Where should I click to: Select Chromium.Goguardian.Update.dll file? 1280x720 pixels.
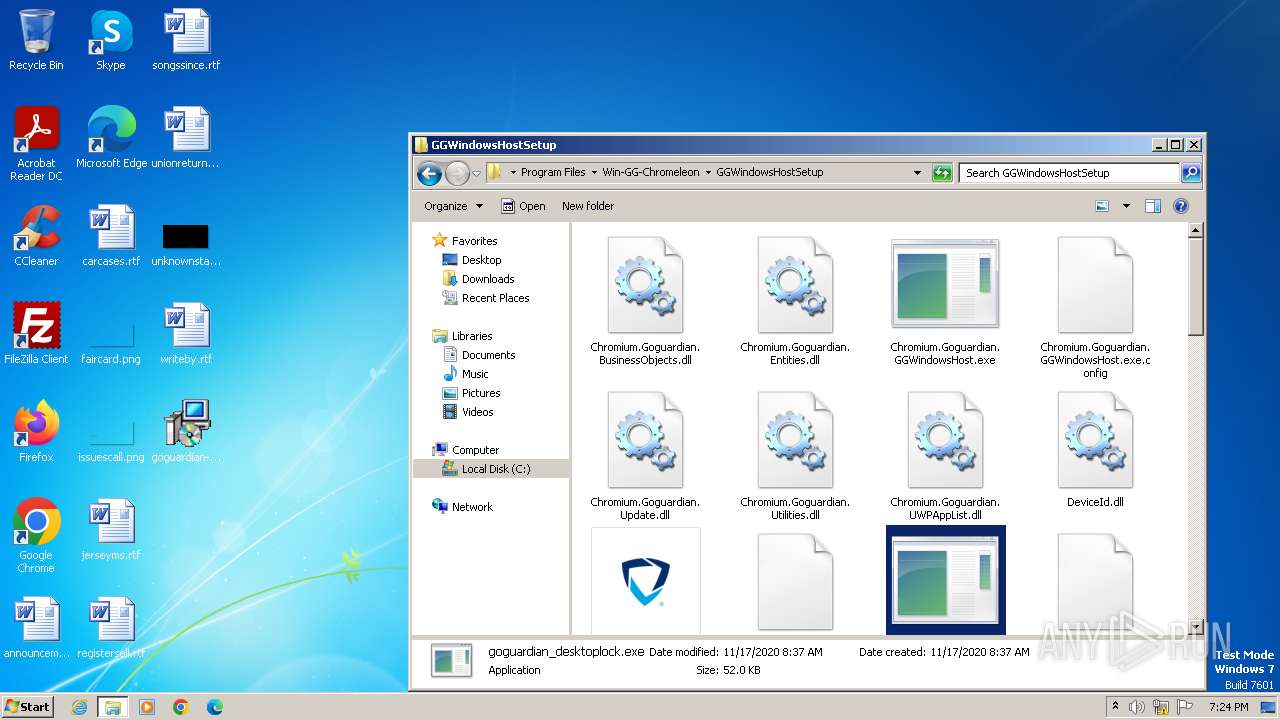pyautogui.click(x=645, y=456)
